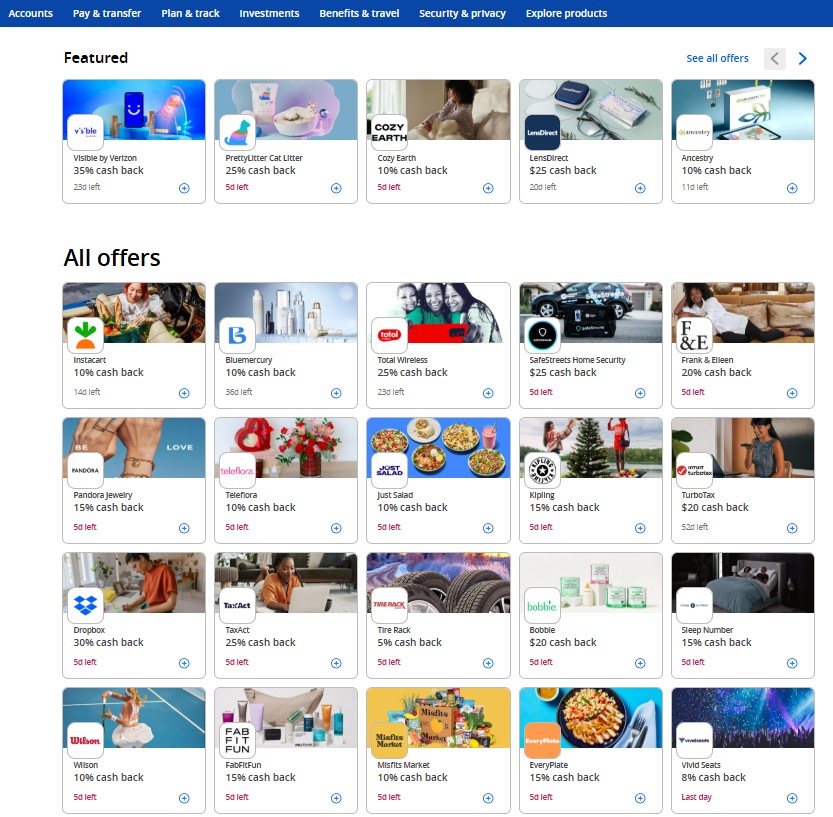Open the EveryPlate meal offer image
833x817 pixels.
click(x=591, y=718)
